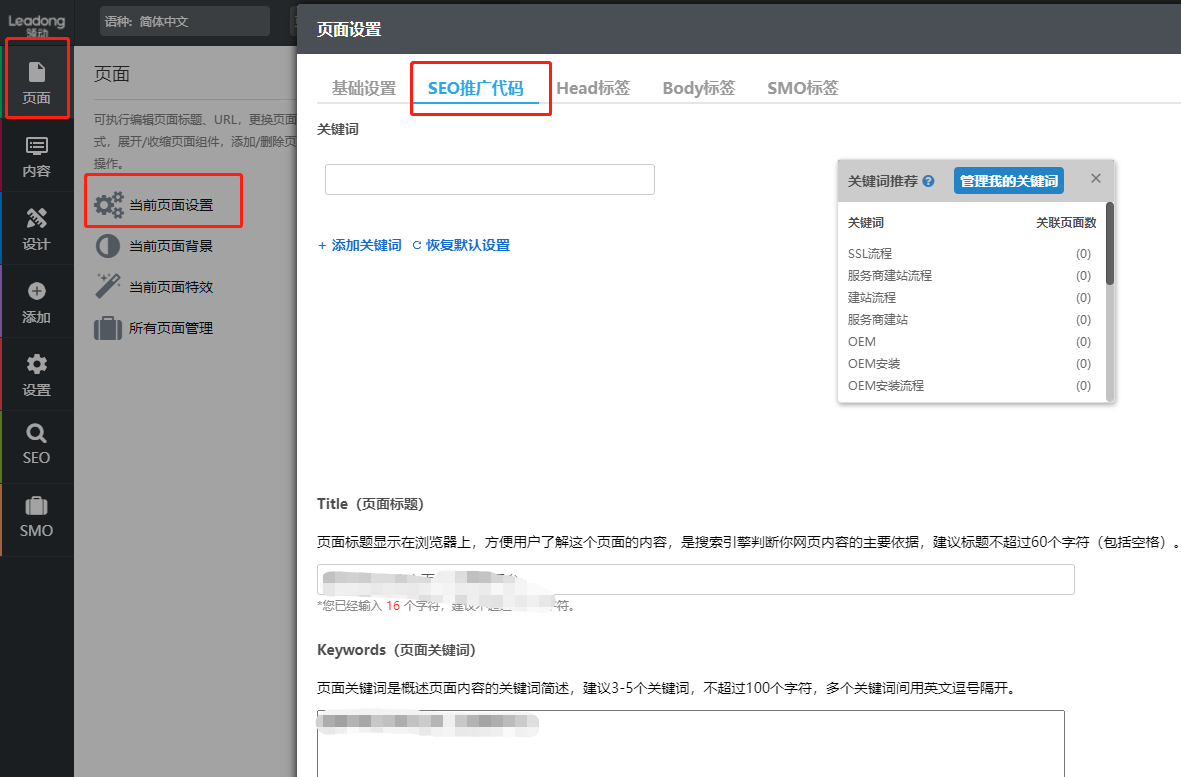The width and height of the screenshot is (1181, 777).
Task: Click the 关键词 input field
Action: 489,179
